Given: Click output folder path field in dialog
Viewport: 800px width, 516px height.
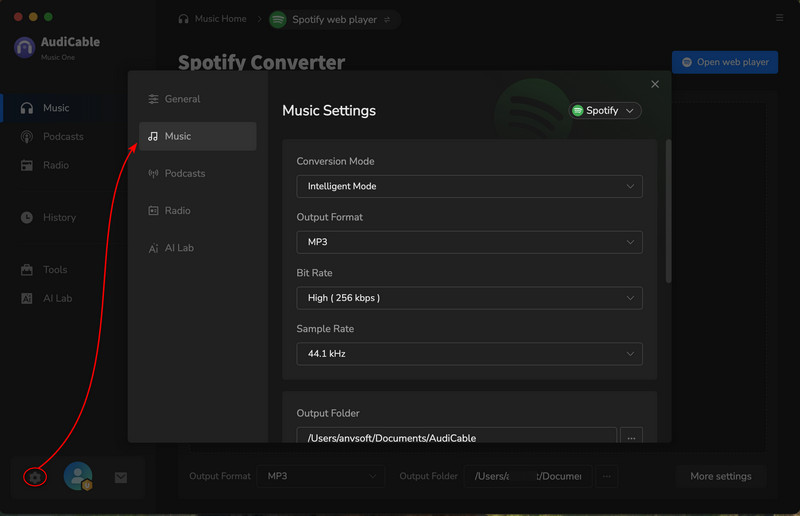Looking at the screenshot, I should 456,437.
